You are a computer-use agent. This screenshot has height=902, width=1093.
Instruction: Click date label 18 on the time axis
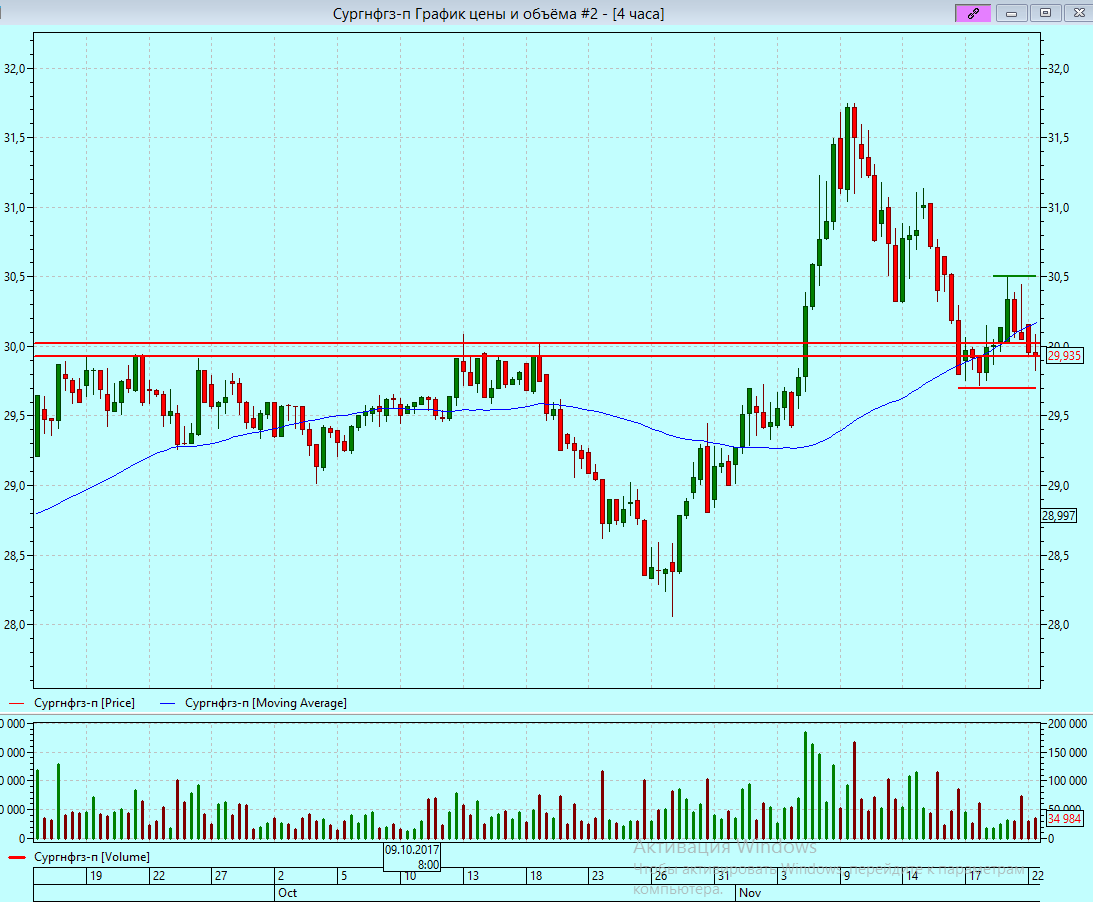click(x=536, y=876)
